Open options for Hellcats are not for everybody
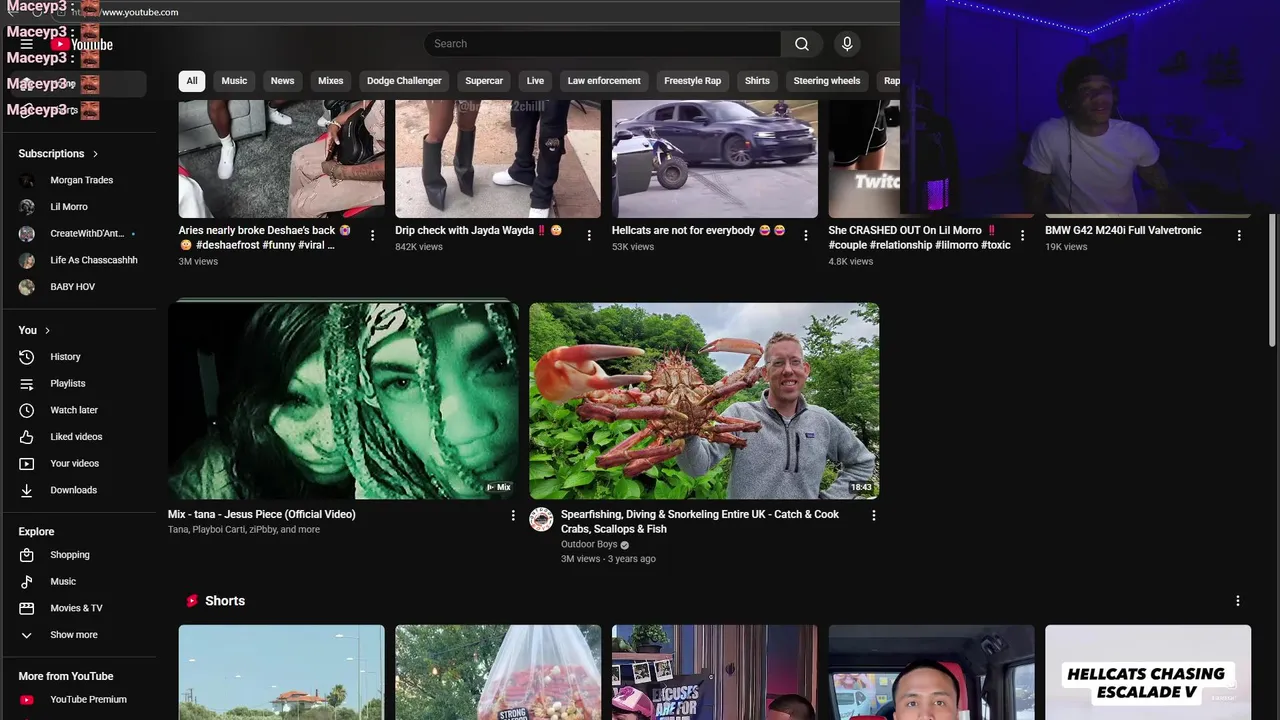The image size is (1280, 720). tap(805, 236)
